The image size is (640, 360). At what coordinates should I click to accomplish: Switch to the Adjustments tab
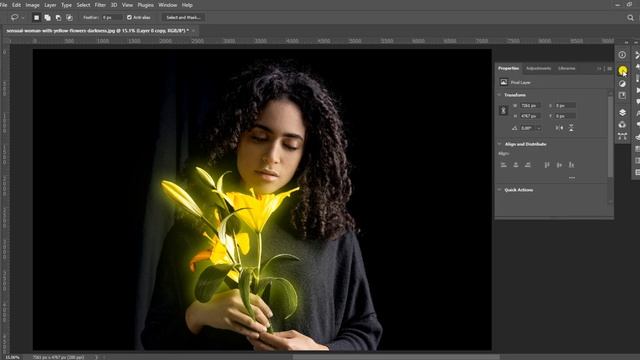coord(538,68)
